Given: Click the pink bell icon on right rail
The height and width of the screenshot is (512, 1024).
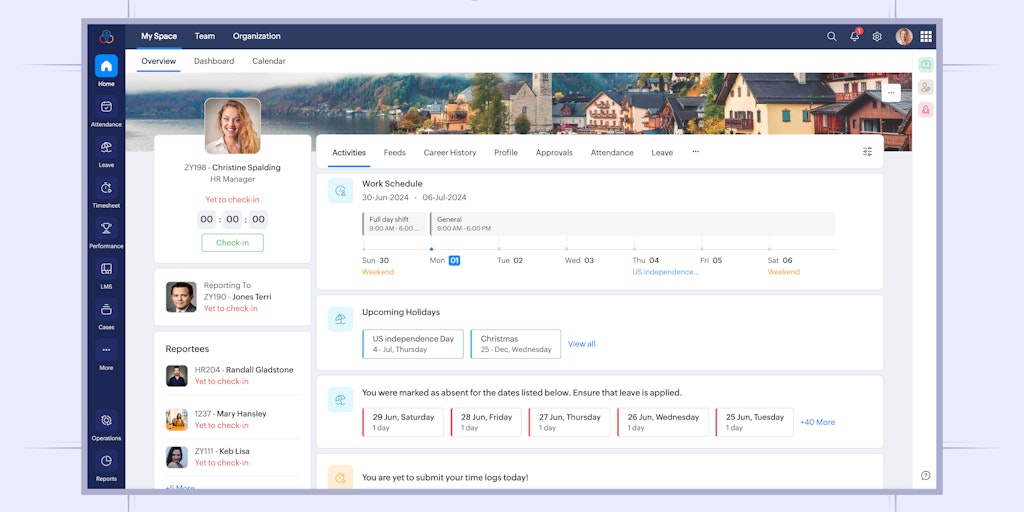Looking at the screenshot, I should point(925,110).
